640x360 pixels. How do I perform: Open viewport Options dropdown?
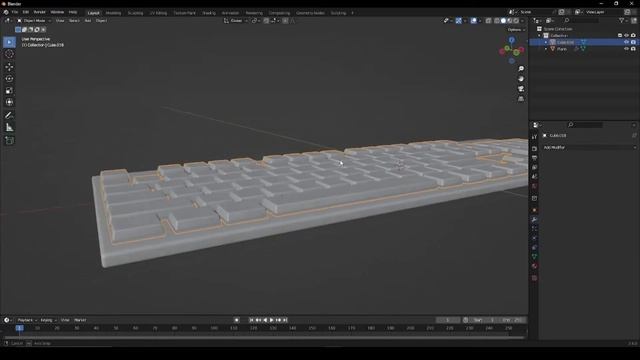pos(516,30)
